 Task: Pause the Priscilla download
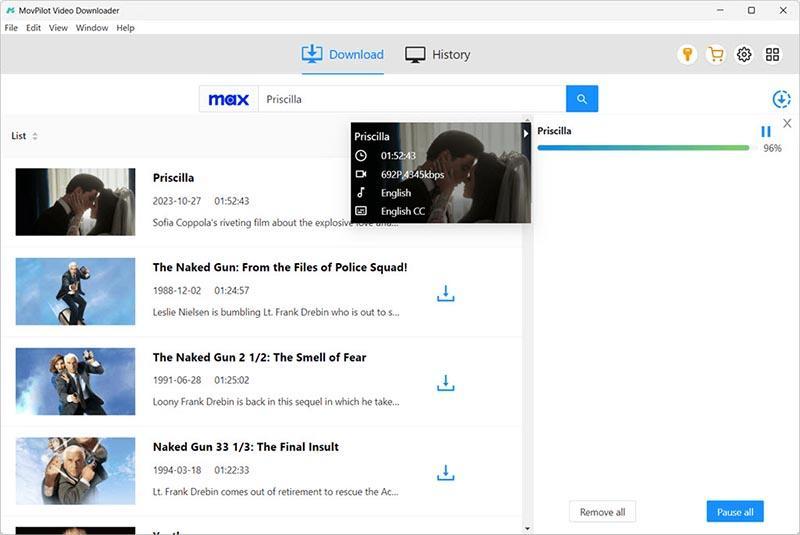pyautogui.click(x=766, y=132)
